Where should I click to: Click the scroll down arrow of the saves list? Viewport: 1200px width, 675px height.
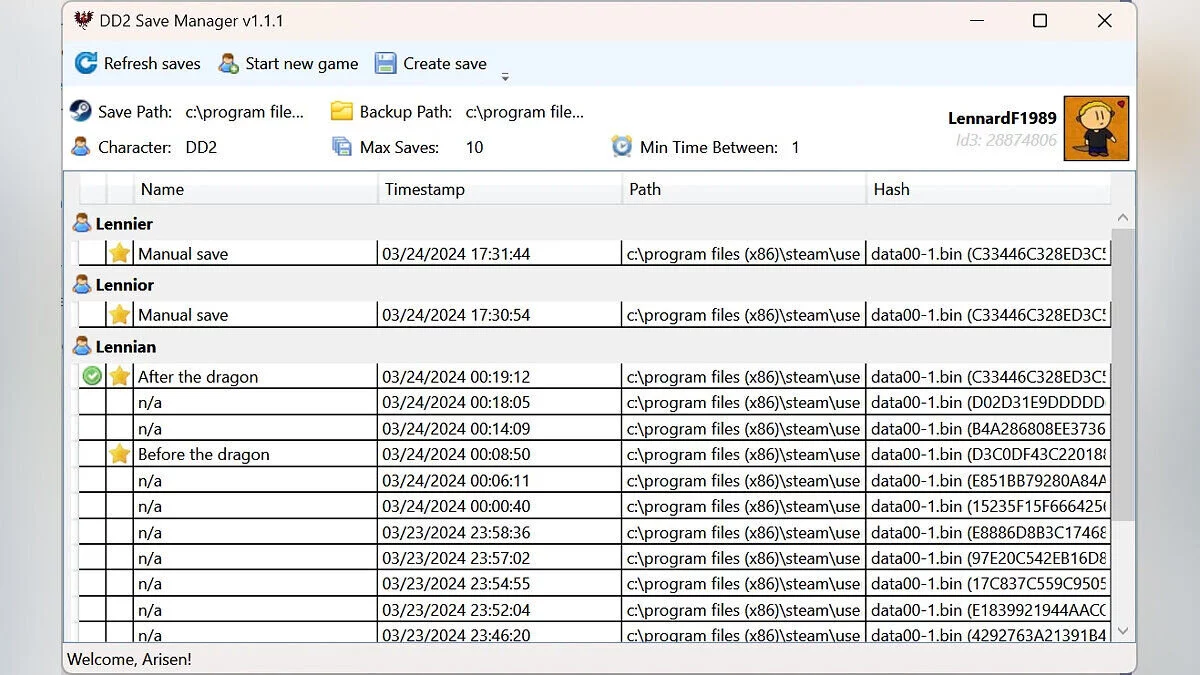pyautogui.click(x=1123, y=631)
